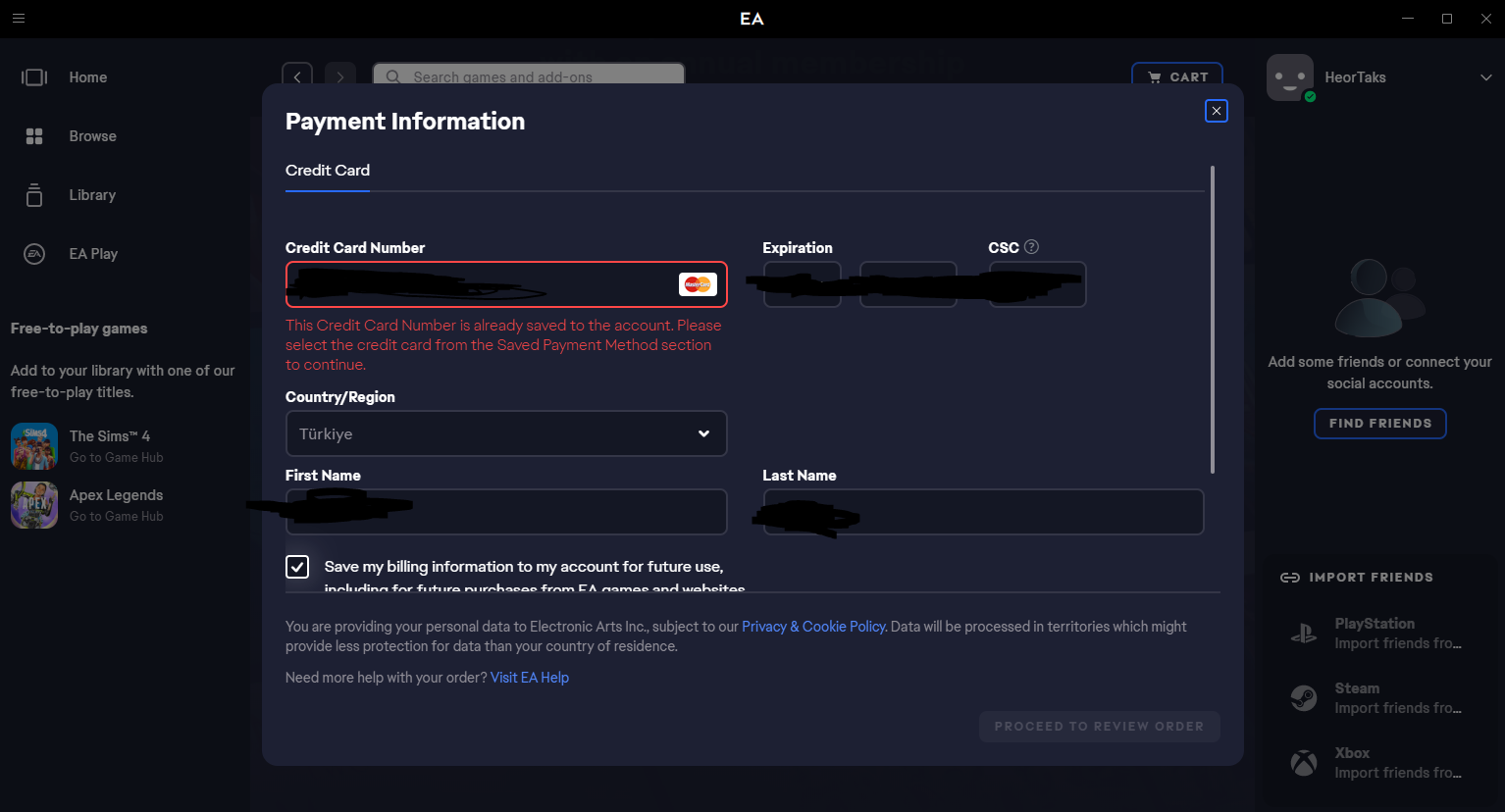1505x812 pixels.
Task: Click the HeorTaks profile avatar
Action: coord(1290,77)
